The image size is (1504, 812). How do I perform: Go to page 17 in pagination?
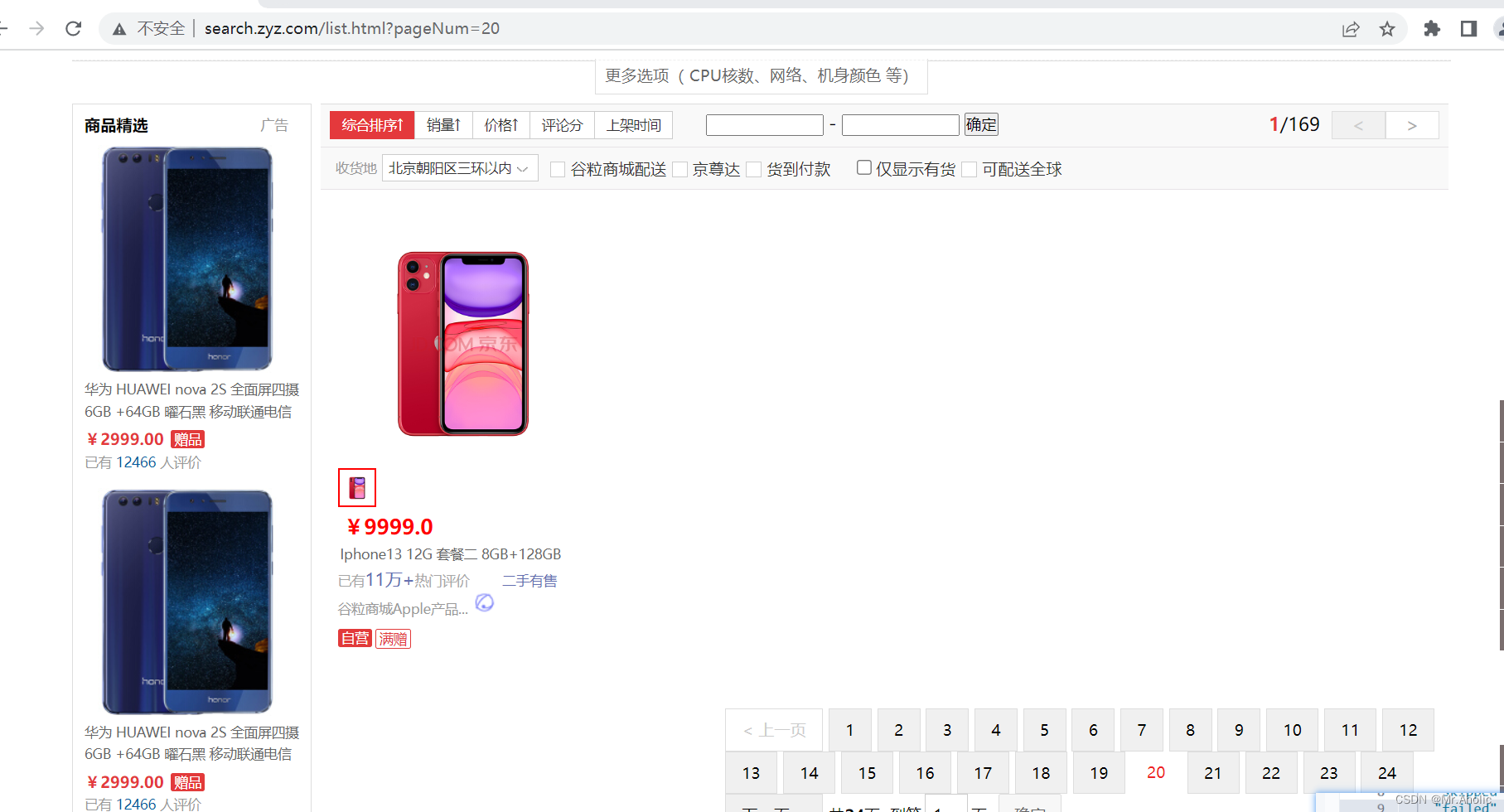pyautogui.click(x=984, y=773)
